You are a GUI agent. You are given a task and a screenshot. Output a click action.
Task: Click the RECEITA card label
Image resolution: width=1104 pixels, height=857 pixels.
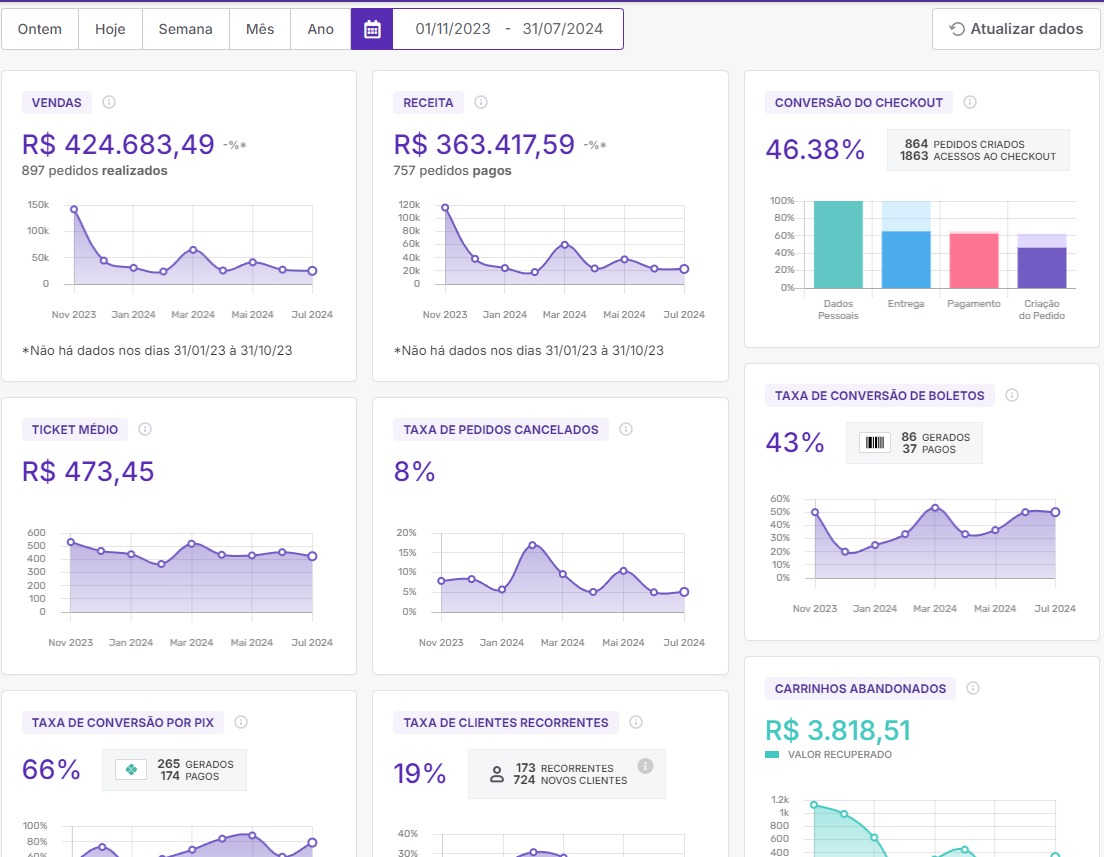coord(428,102)
